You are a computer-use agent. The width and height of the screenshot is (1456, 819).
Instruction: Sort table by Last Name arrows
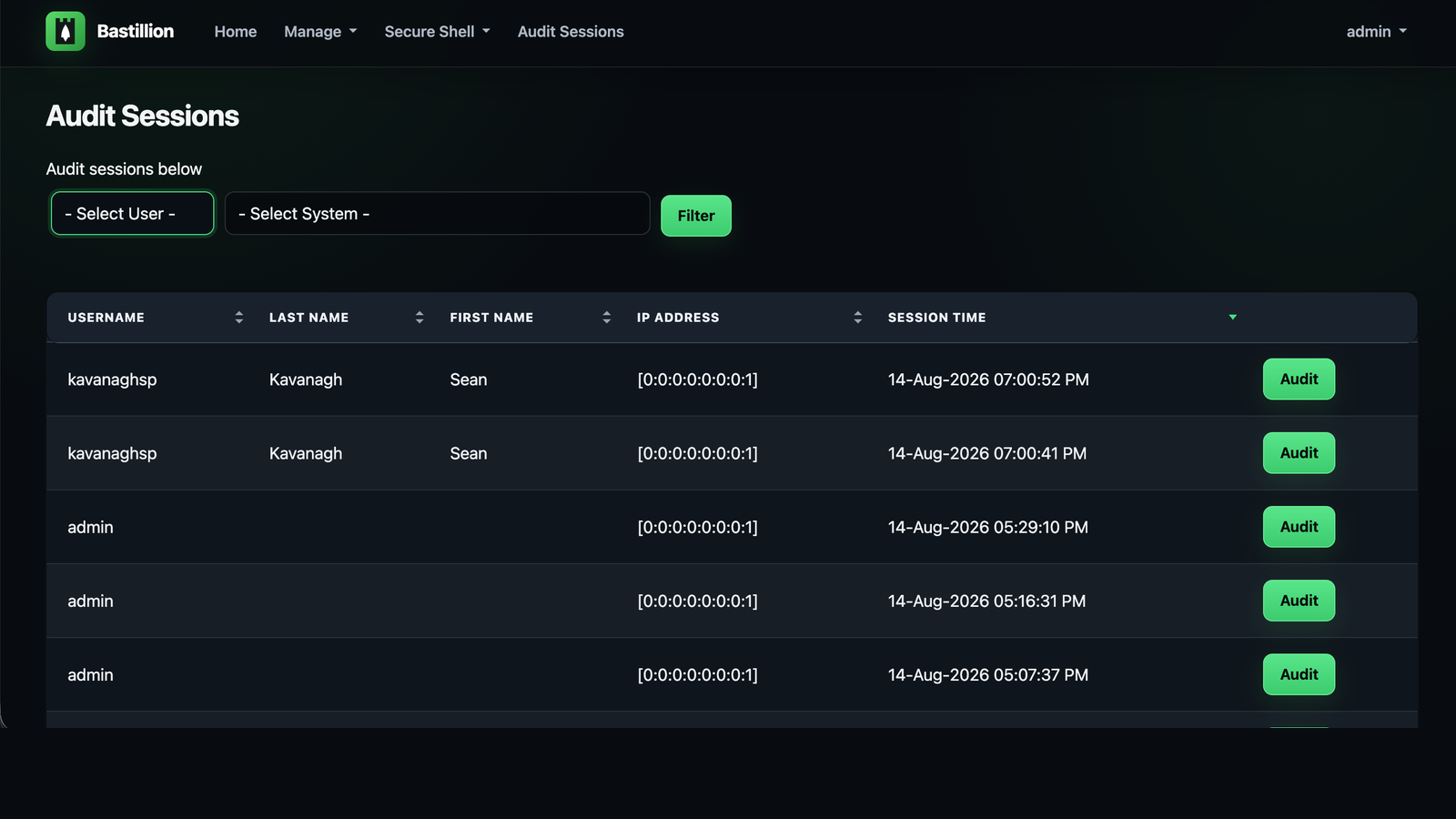[420, 318]
